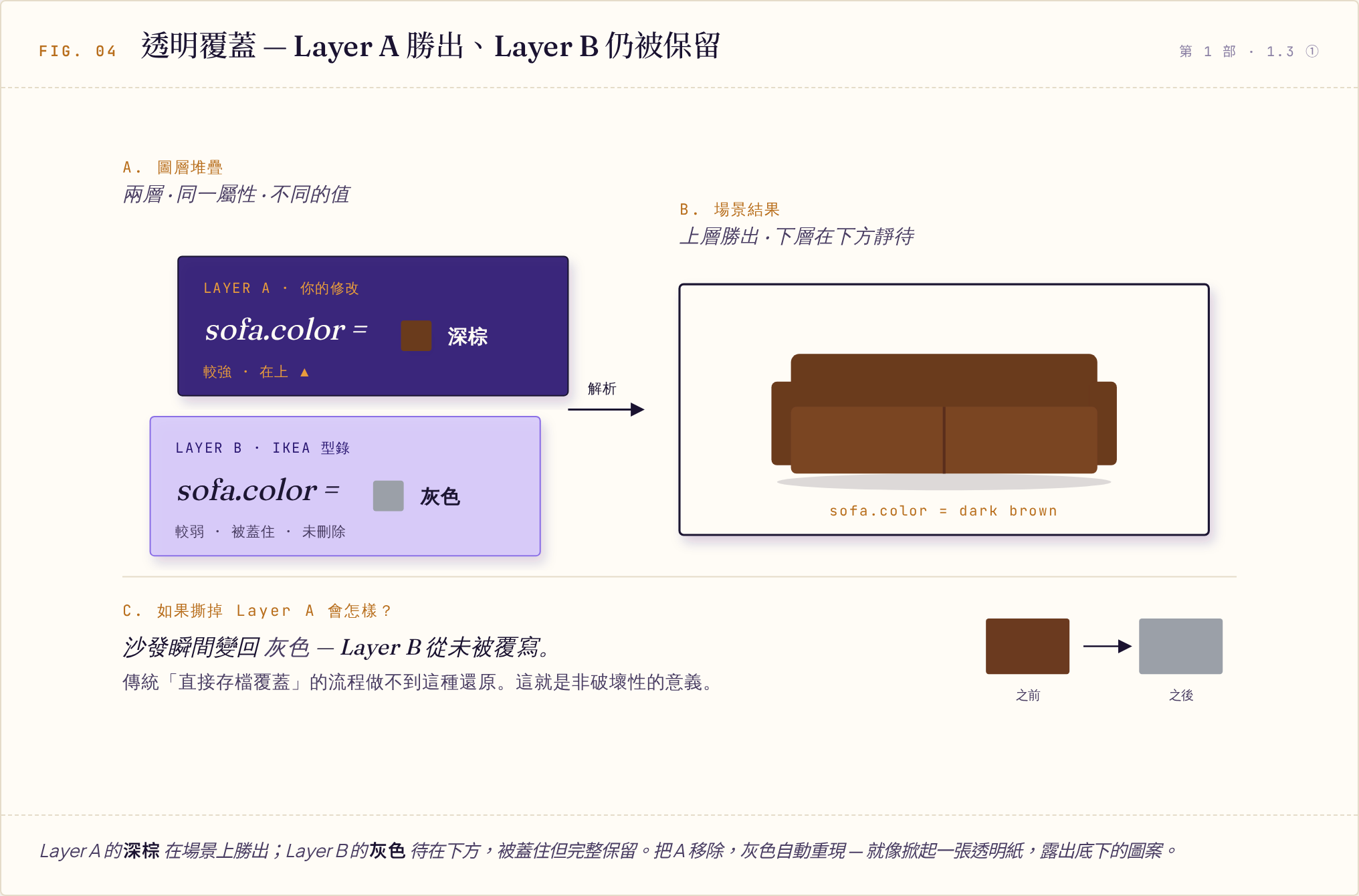Click the '之前' label under the brown swatch
This screenshot has height=896, width=1359.
point(1028,695)
